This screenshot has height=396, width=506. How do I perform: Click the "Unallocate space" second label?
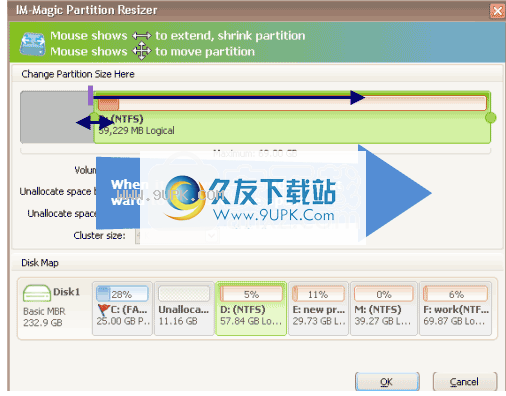(62, 213)
